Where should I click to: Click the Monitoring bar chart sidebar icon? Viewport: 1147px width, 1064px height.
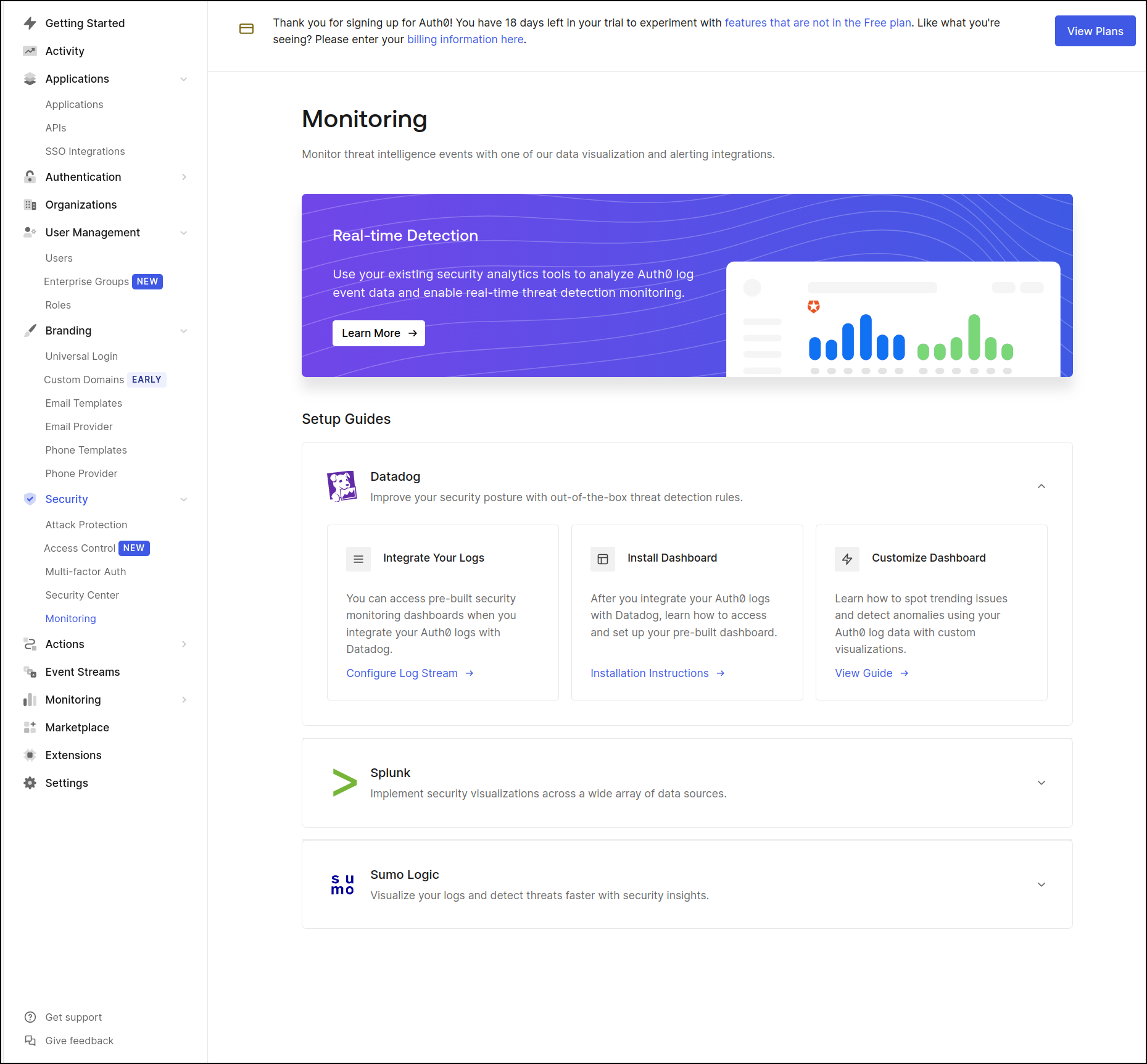click(30, 700)
